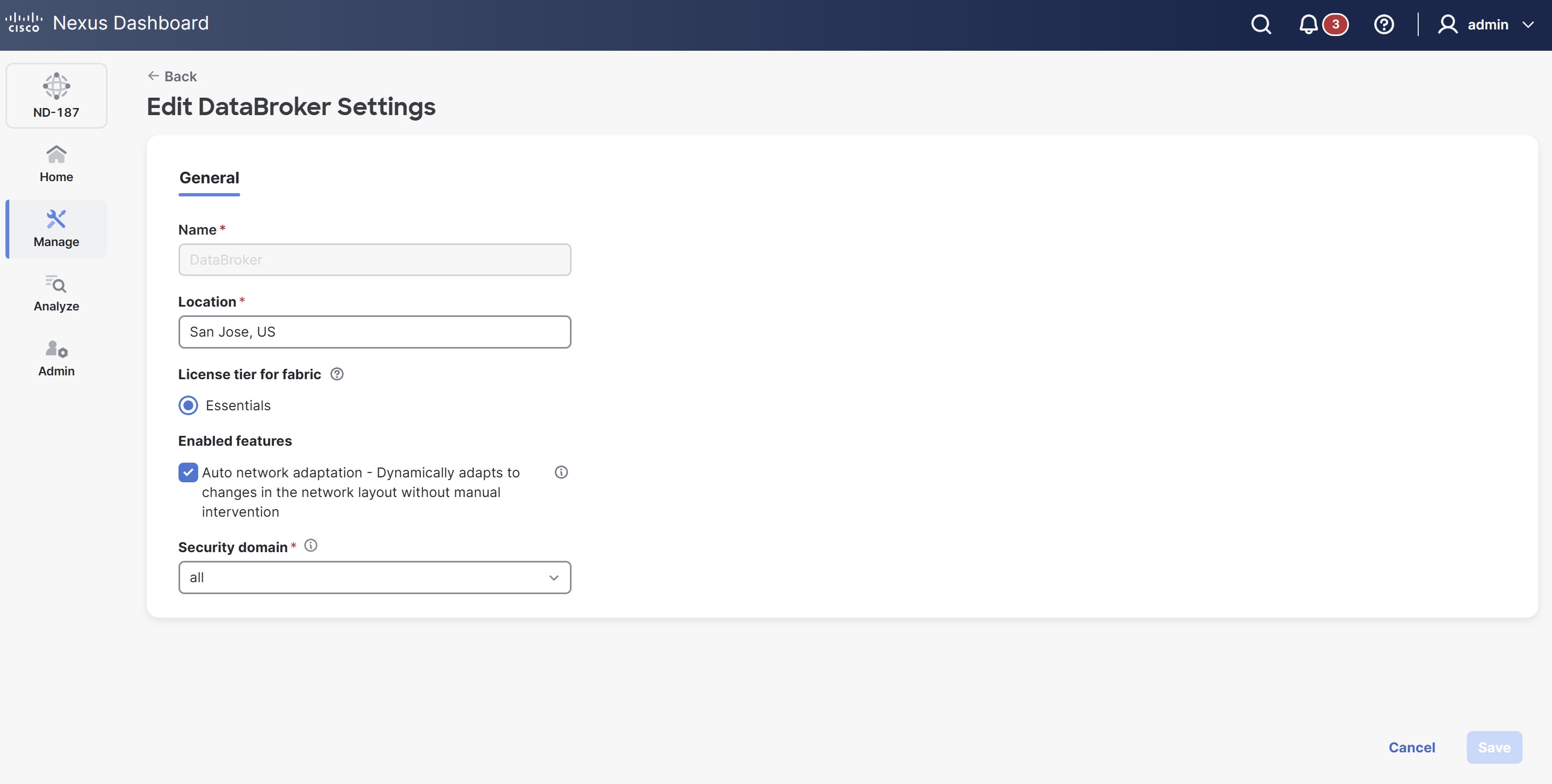Select the General tab
1552x784 pixels.
pos(209,178)
